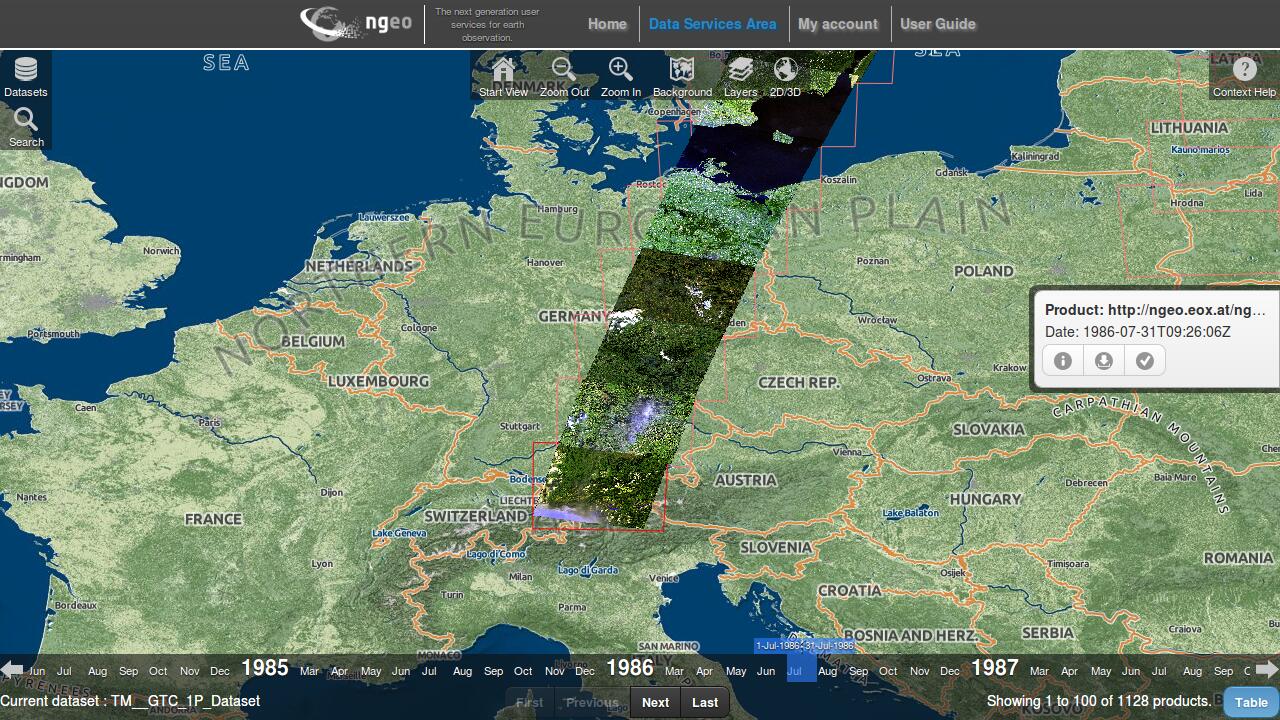Screen dimensions: 1280x720
Task: Click the ngeo logo
Action: (357, 24)
